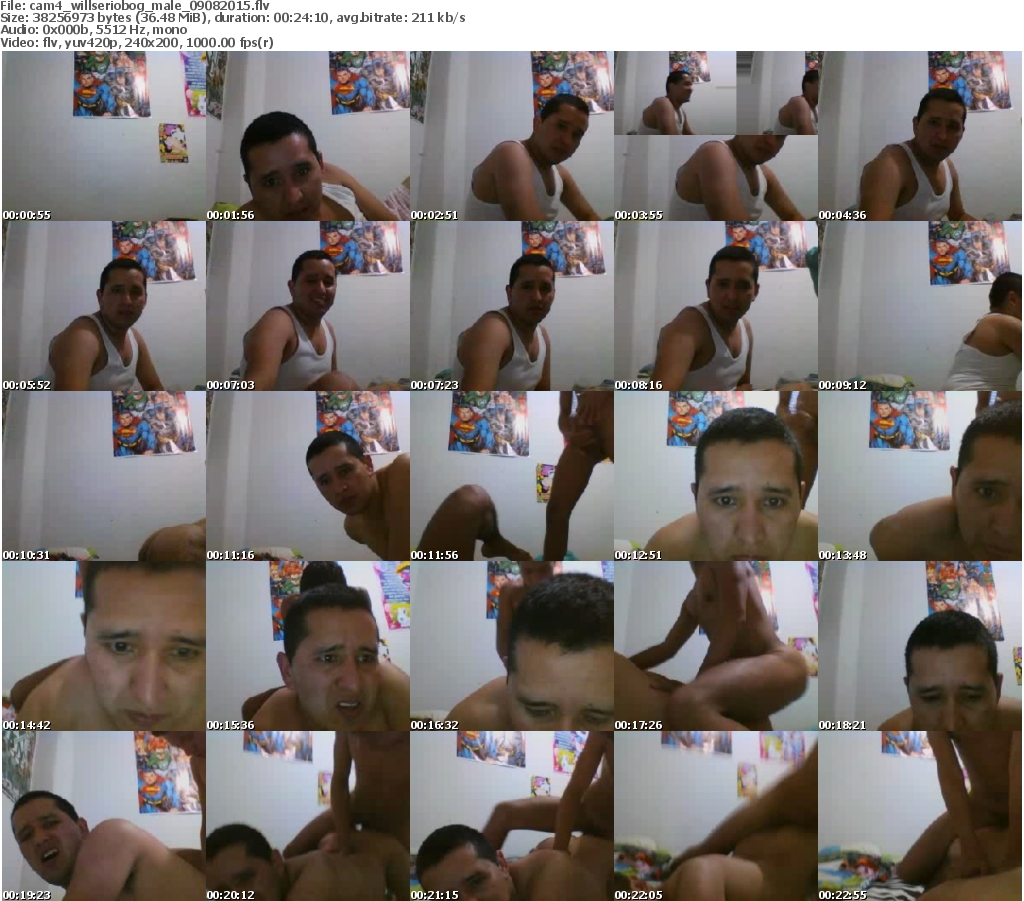The width and height of the screenshot is (1024, 901).
Task: Open the thumbnail stamped 00:21:15
Action: [x=512, y=816]
